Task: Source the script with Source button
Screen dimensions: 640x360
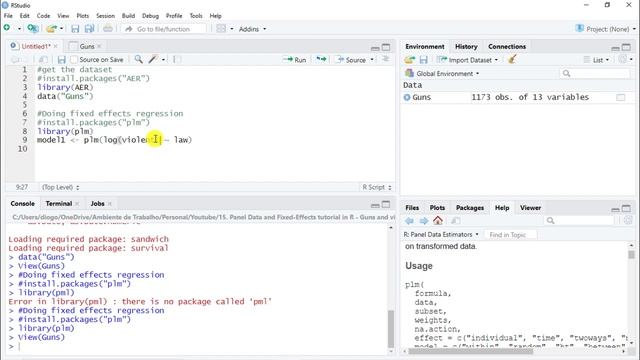Action: tap(351, 60)
